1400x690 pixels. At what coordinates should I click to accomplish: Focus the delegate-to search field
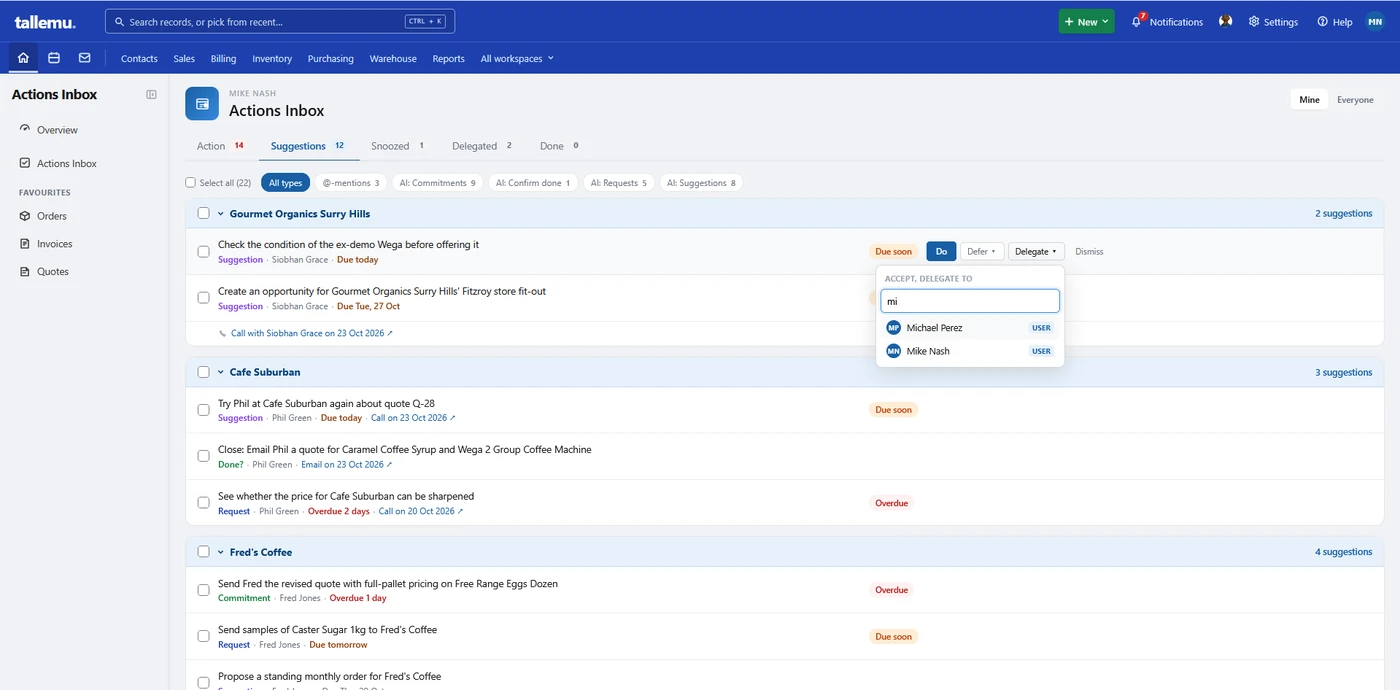point(969,301)
